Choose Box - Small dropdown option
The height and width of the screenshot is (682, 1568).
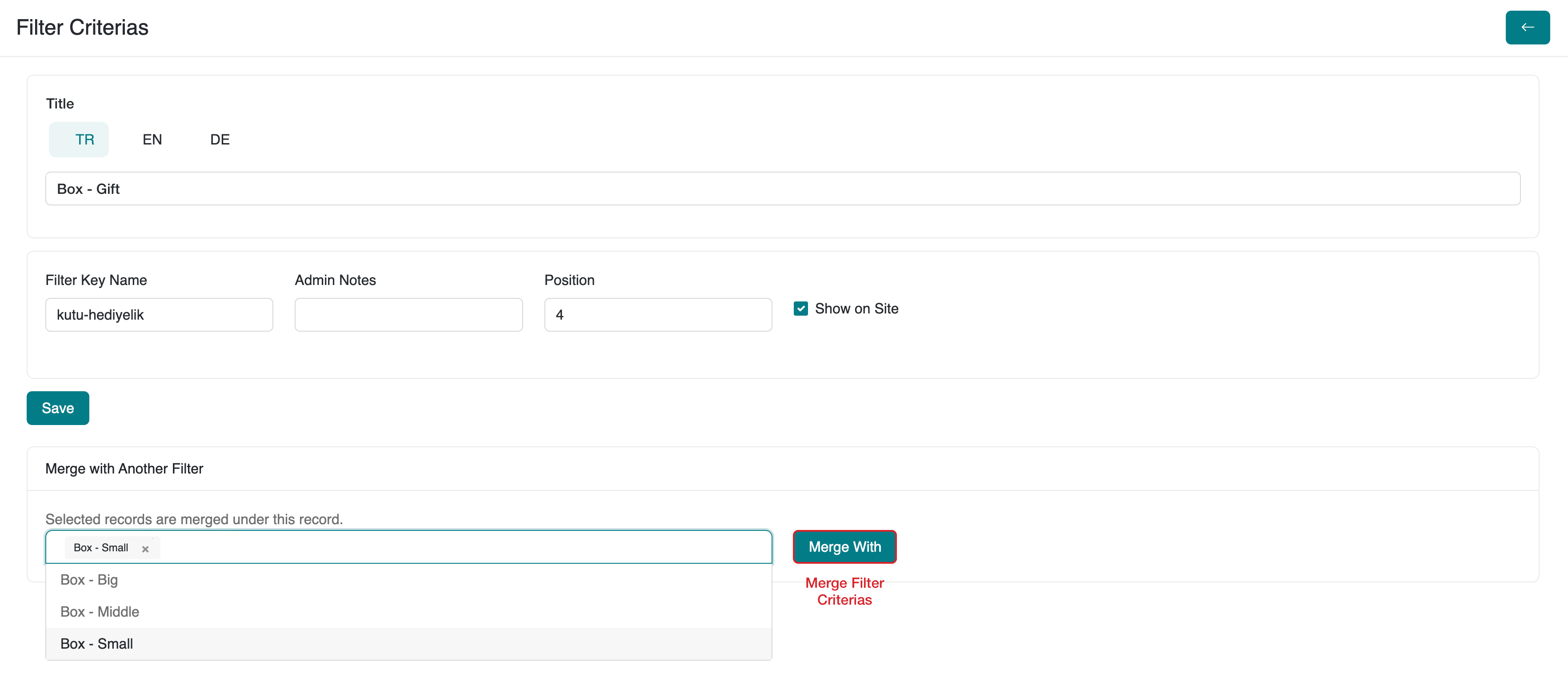click(x=97, y=644)
